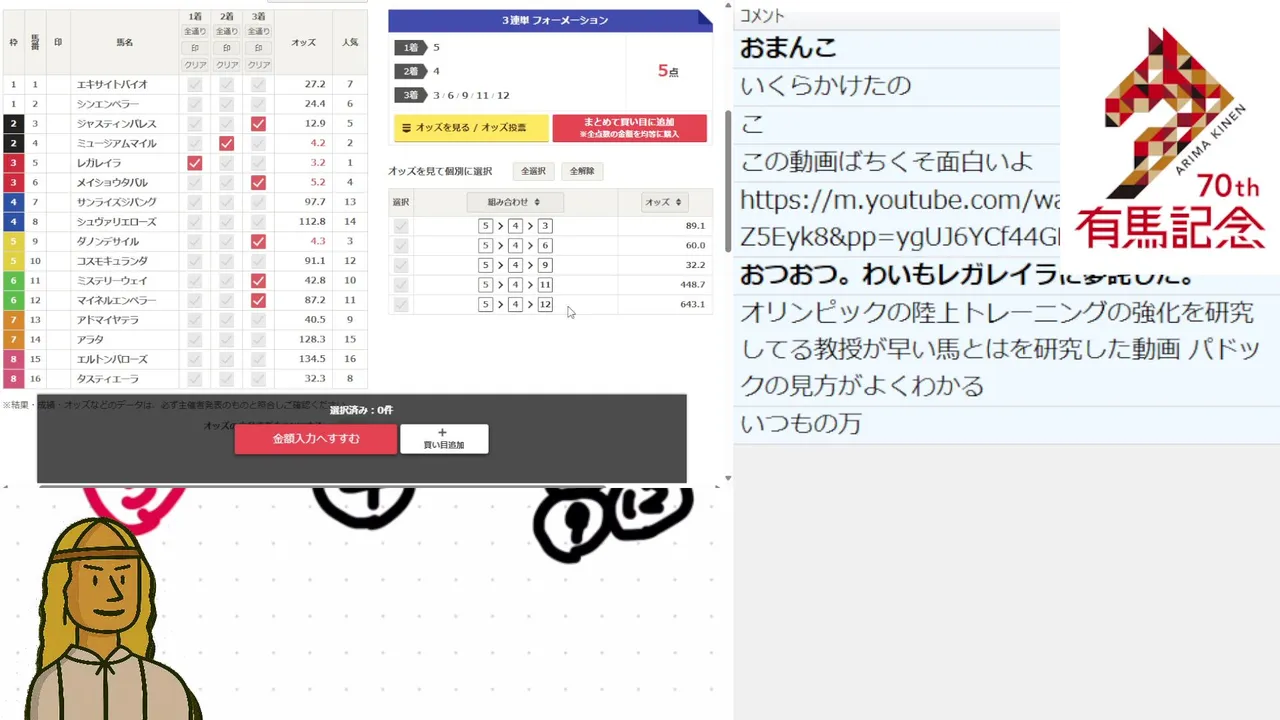Click 印 button under 1着 column
The image size is (1280, 720).
[195, 48]
